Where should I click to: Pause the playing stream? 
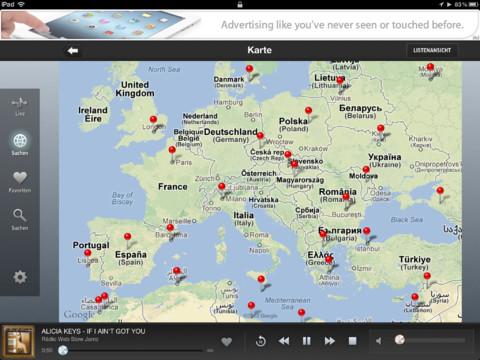(x=306, y=341)
